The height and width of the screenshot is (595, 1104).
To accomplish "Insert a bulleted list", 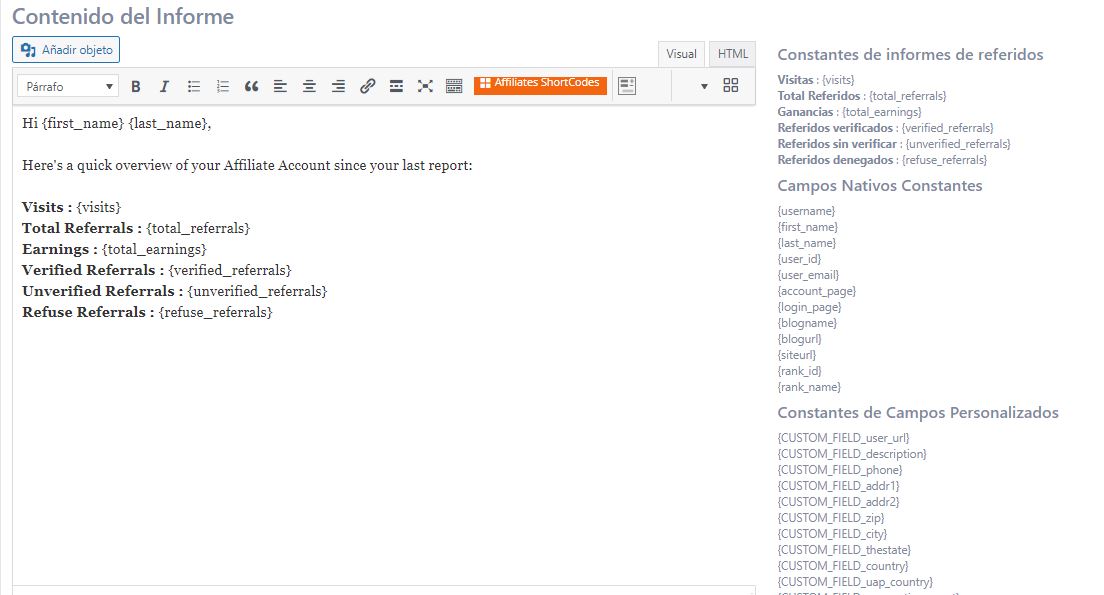I will coord(194,87).
